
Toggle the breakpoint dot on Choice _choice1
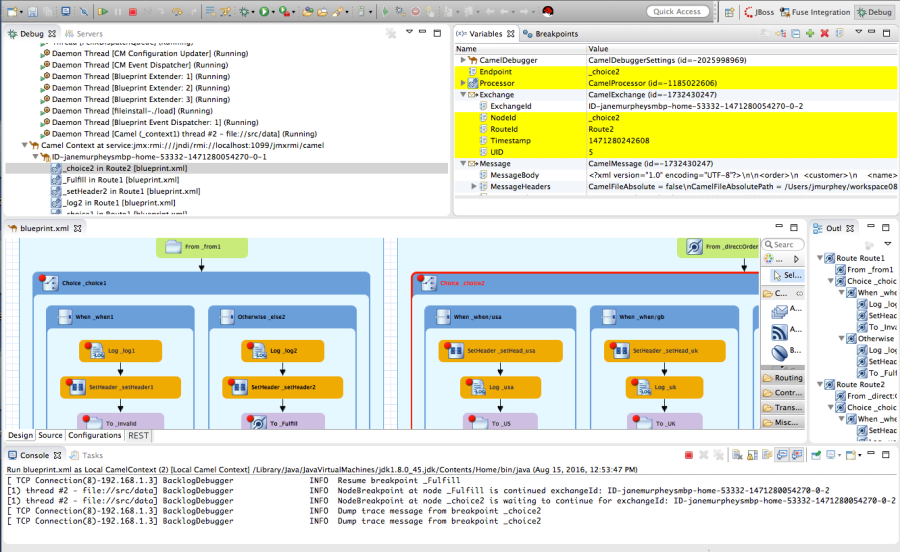point(42,279)
